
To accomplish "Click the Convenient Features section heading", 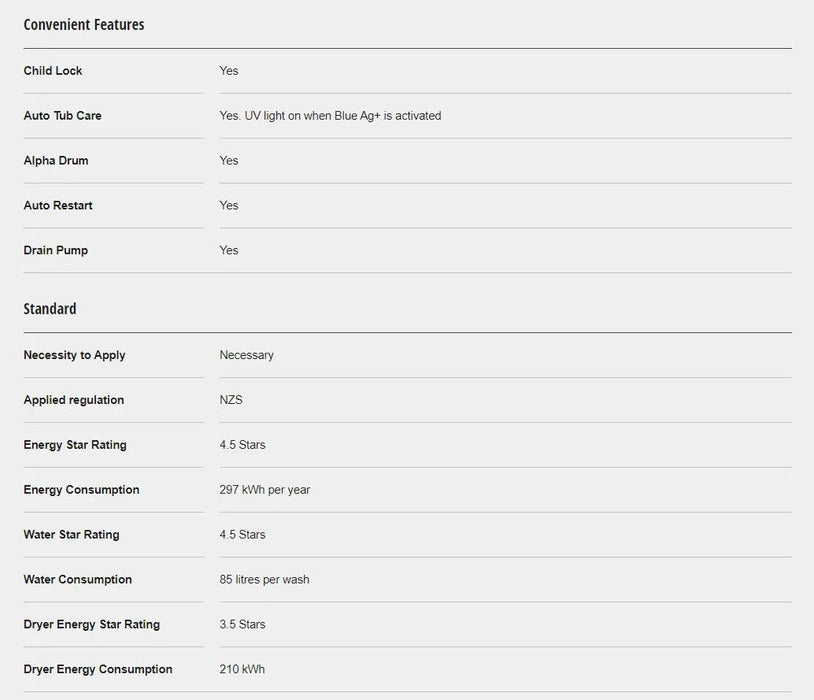I will click(84, 25).
